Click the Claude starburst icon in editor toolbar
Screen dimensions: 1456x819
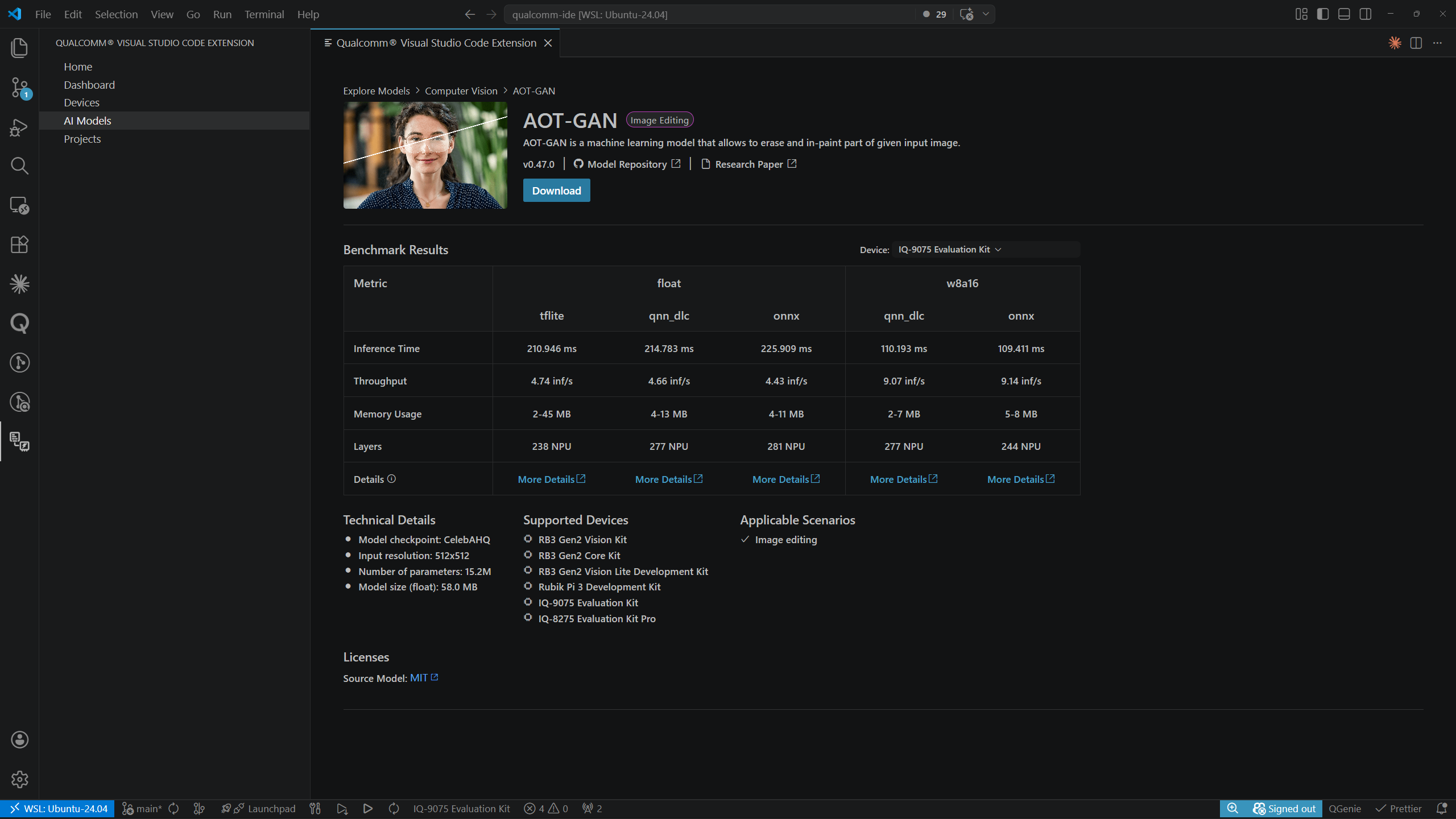coord(1395,43)
